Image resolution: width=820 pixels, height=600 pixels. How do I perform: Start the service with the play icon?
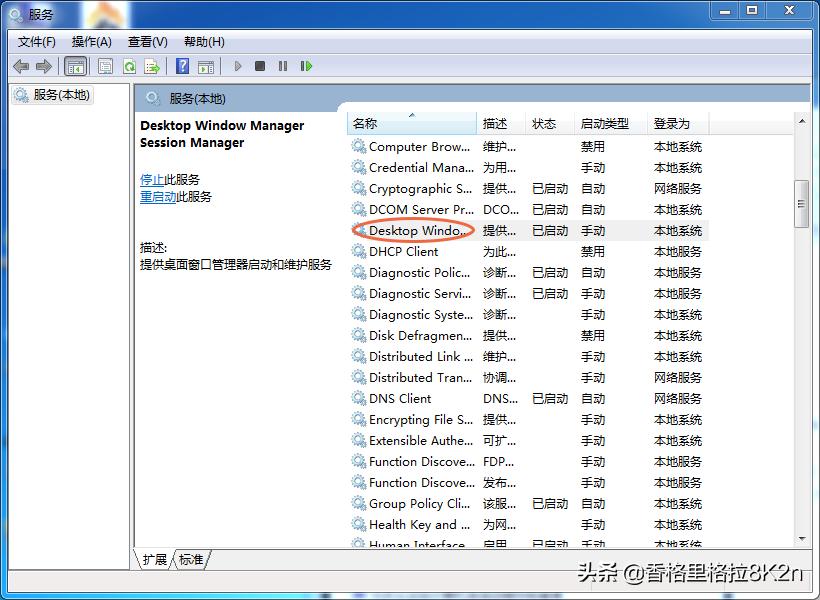(x=237, y=66)
